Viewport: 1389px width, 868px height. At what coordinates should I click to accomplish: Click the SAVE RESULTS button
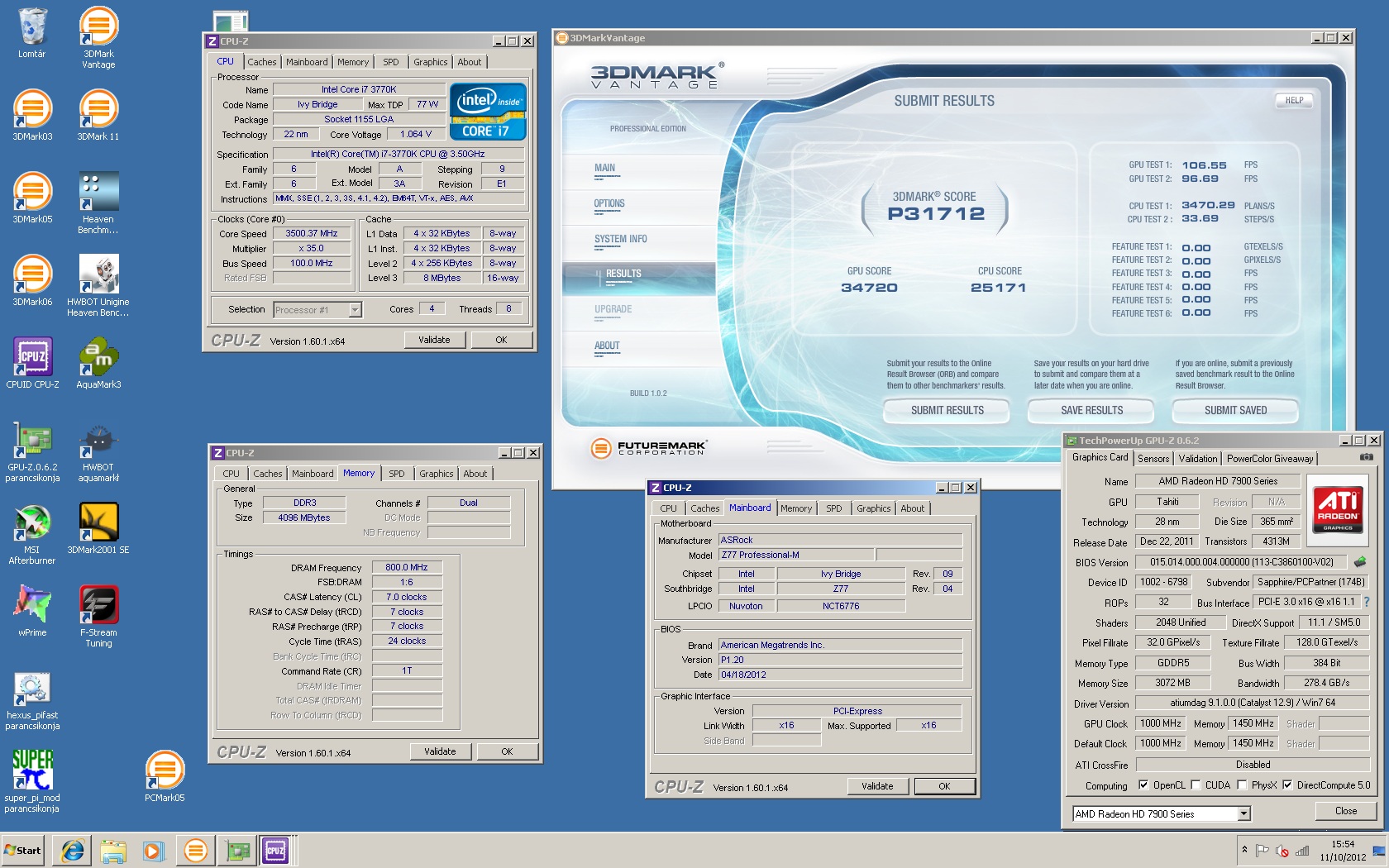pos(1091,410)
